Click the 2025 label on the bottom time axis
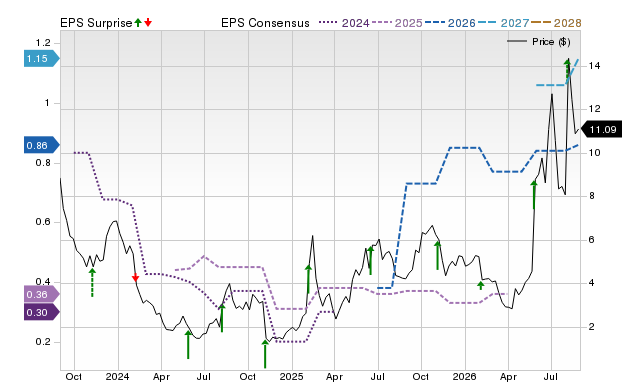640x382 pixels. 291,376
